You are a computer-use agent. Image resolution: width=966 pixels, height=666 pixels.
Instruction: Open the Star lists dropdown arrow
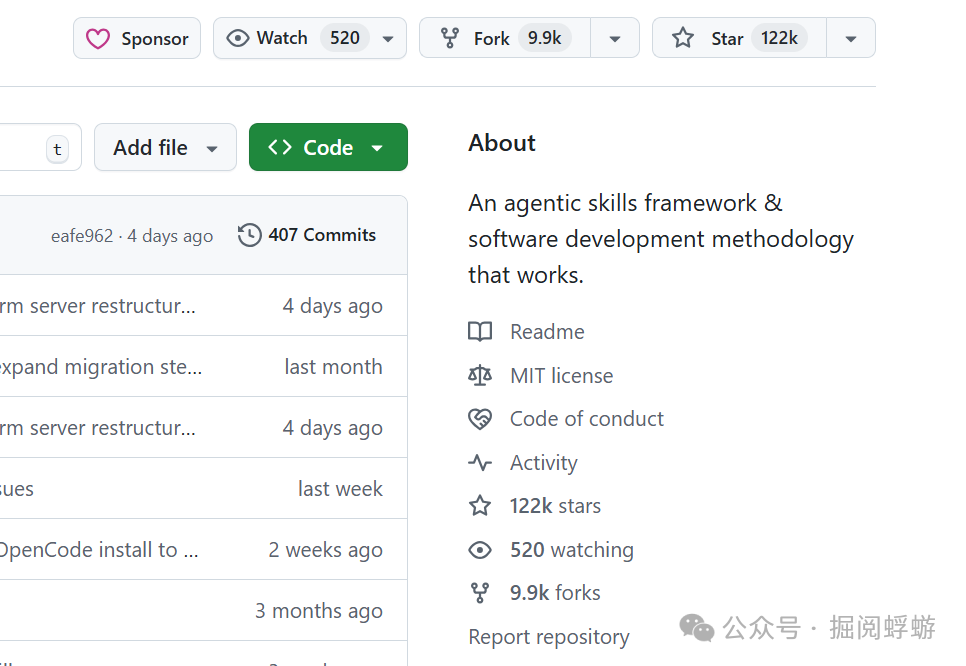[x=851, y=39]
